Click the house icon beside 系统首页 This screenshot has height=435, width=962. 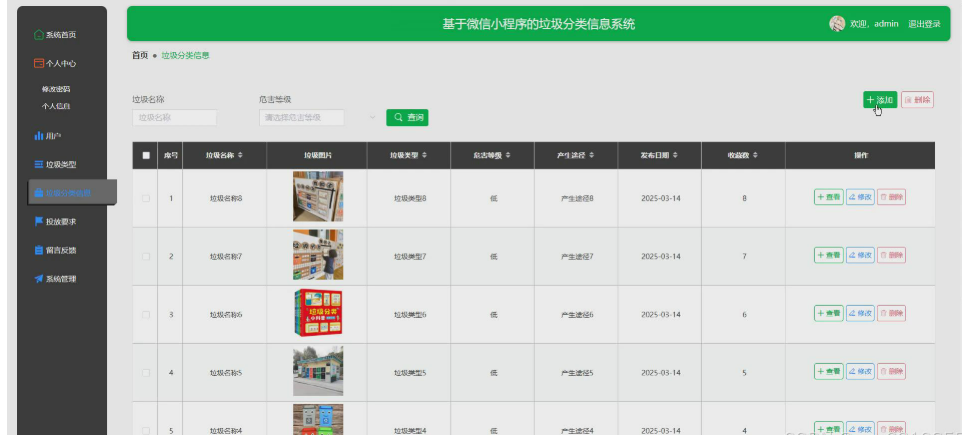coord(39,35)
